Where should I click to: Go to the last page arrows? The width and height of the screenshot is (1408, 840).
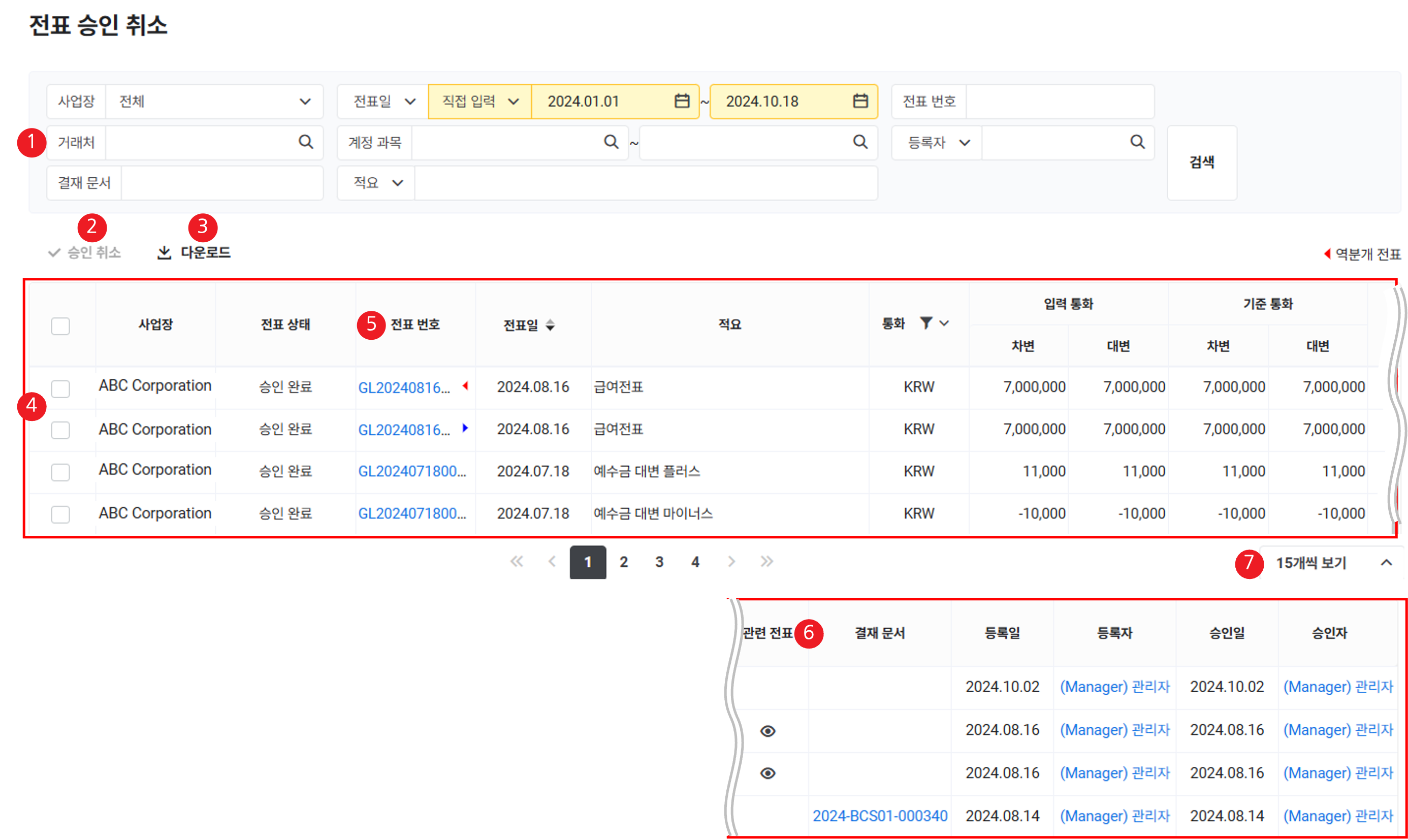tap(766, 562)
